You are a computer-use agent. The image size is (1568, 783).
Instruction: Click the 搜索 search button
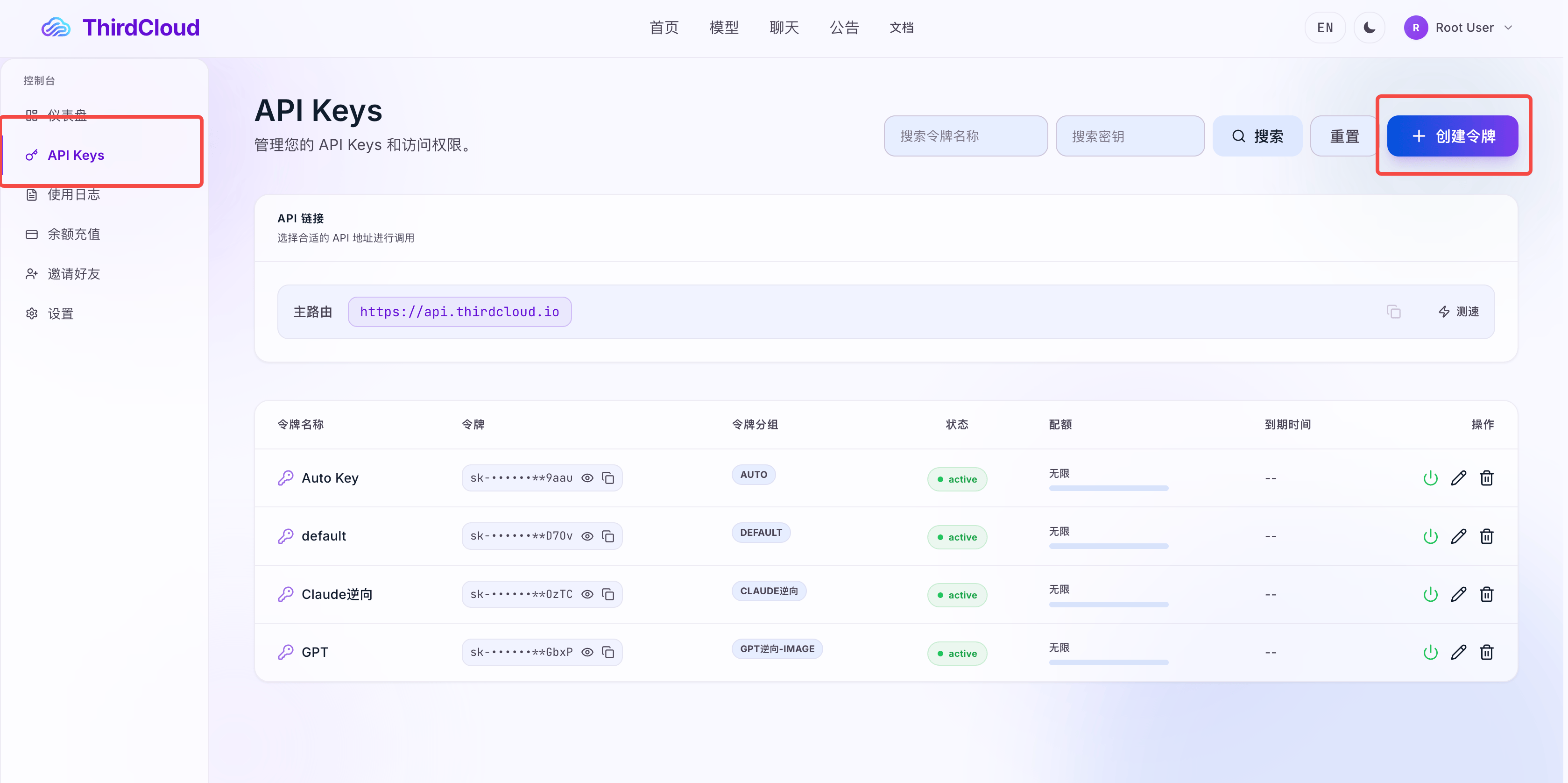1257,136
